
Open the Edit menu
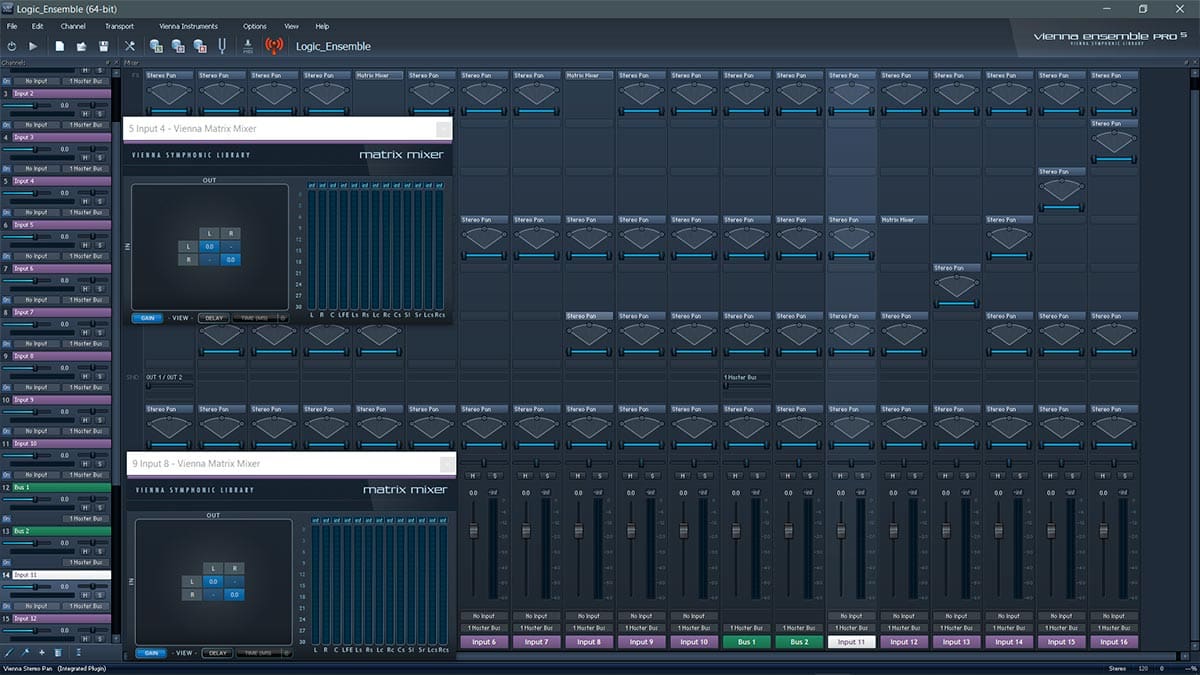click(37, 26)
